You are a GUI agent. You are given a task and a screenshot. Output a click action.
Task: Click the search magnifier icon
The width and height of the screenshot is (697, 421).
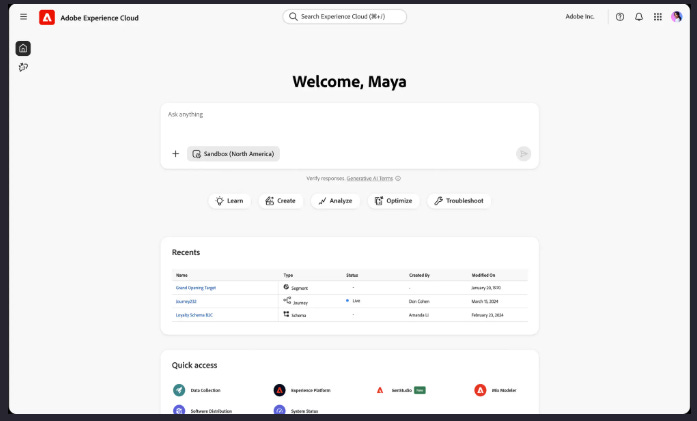click(x=293, y=16)
